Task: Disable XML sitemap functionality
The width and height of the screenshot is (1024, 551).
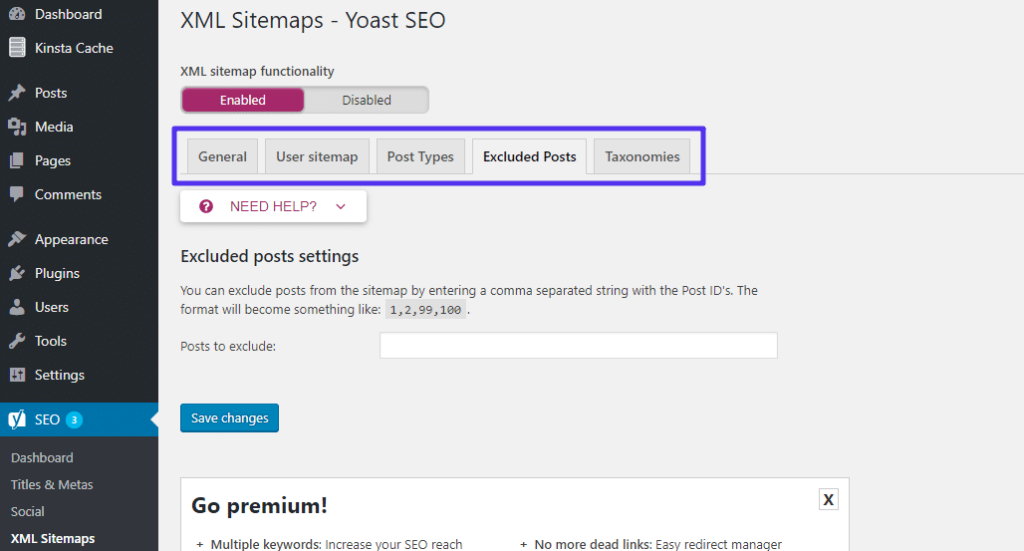Action: click(x=366, y=100)
